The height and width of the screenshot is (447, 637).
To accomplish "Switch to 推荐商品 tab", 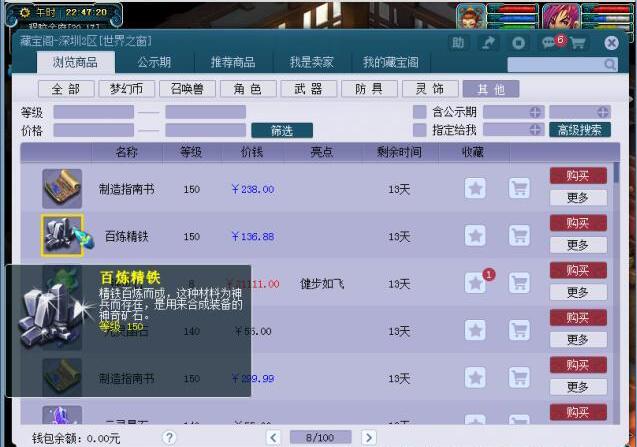I will click(233, 63).
